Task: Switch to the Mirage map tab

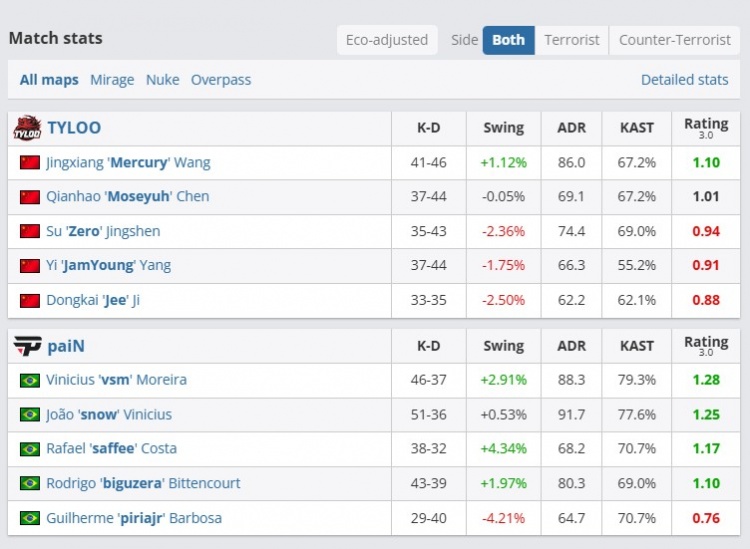Action: (x=112, y=80)
